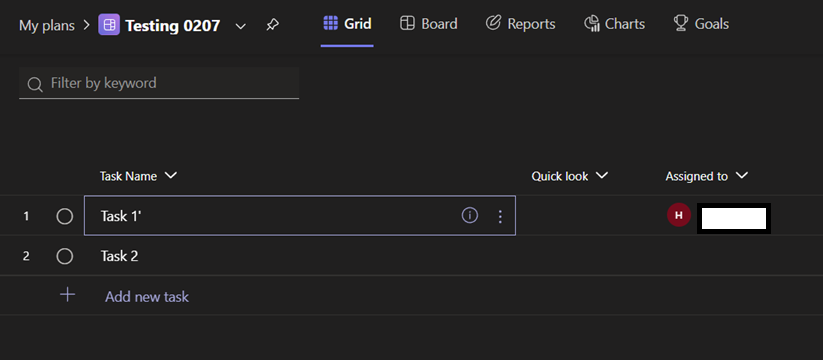Click the Testing 0207 plan title
Image resolution: width=823 pixels, height=360 pixels.
click(172, 25)
